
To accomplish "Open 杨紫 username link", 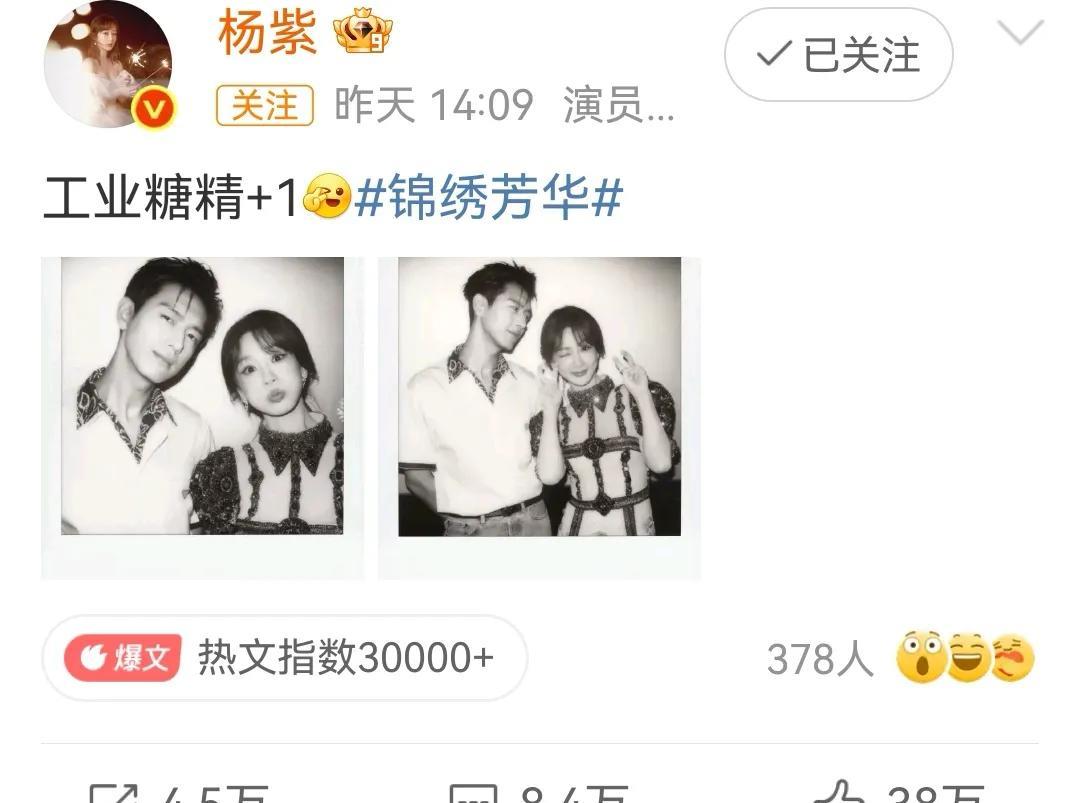I will 267,32.
